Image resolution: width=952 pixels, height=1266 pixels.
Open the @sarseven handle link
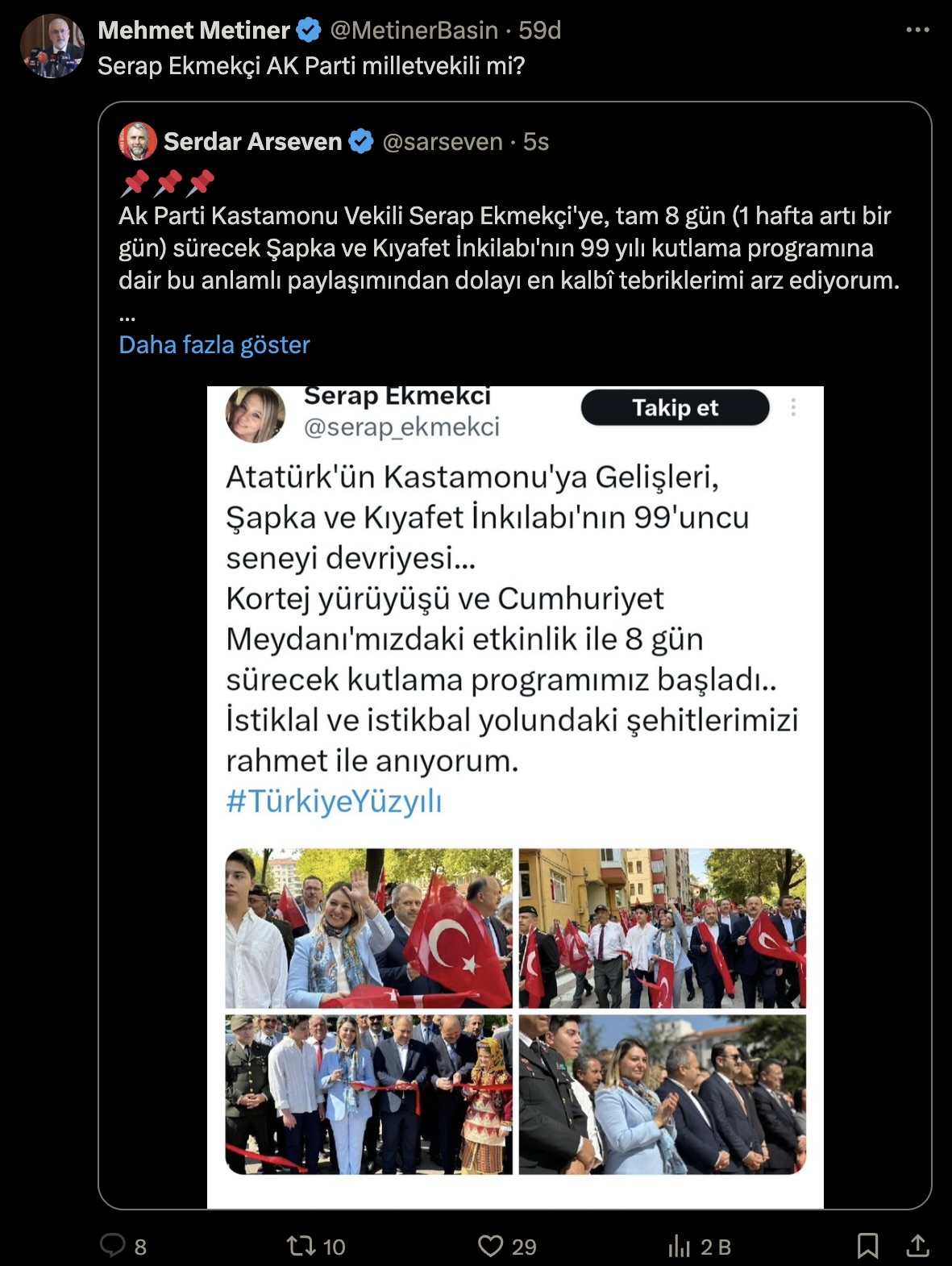click(x=443, y=142)
